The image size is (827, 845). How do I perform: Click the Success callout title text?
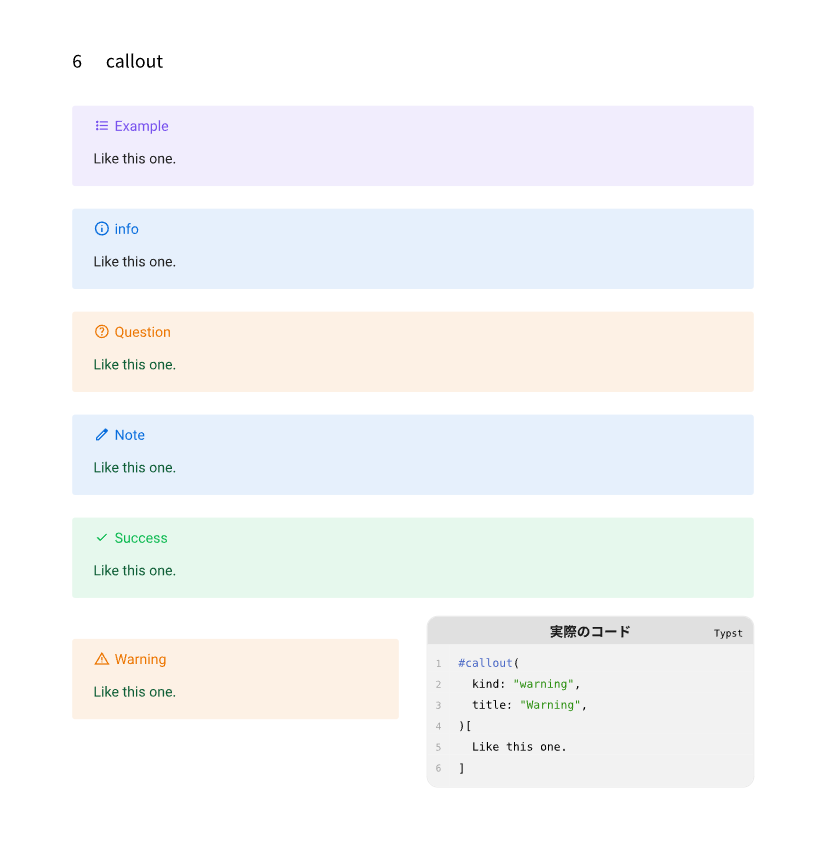tap(141, 538)
